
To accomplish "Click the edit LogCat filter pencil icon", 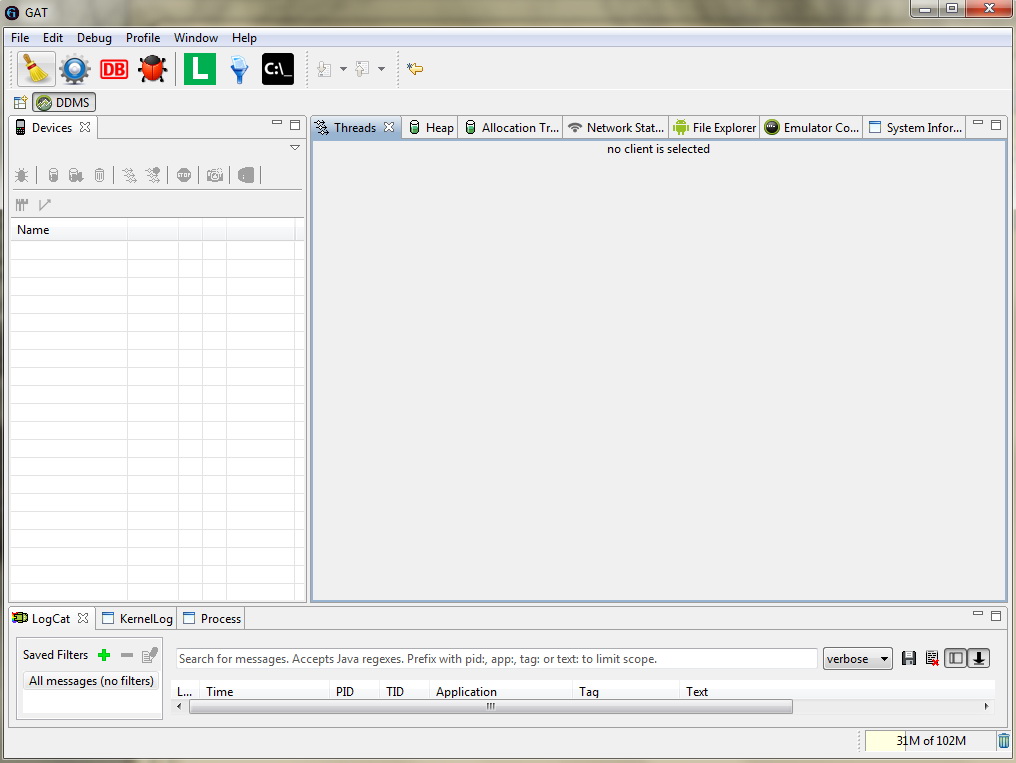I will 150,655.
